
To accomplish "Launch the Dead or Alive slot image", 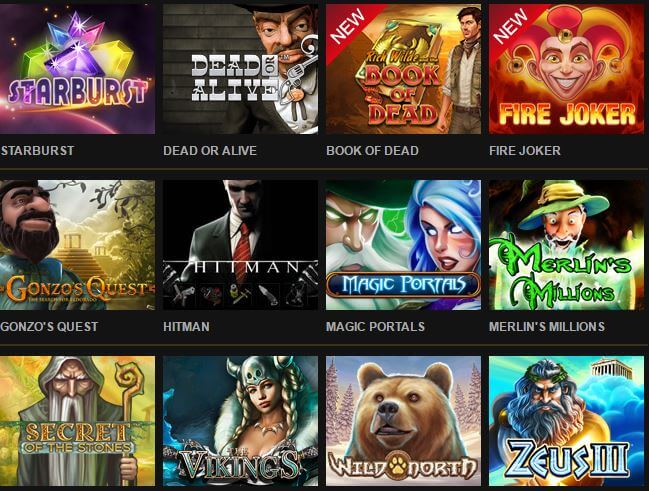I will coord(240,69).
